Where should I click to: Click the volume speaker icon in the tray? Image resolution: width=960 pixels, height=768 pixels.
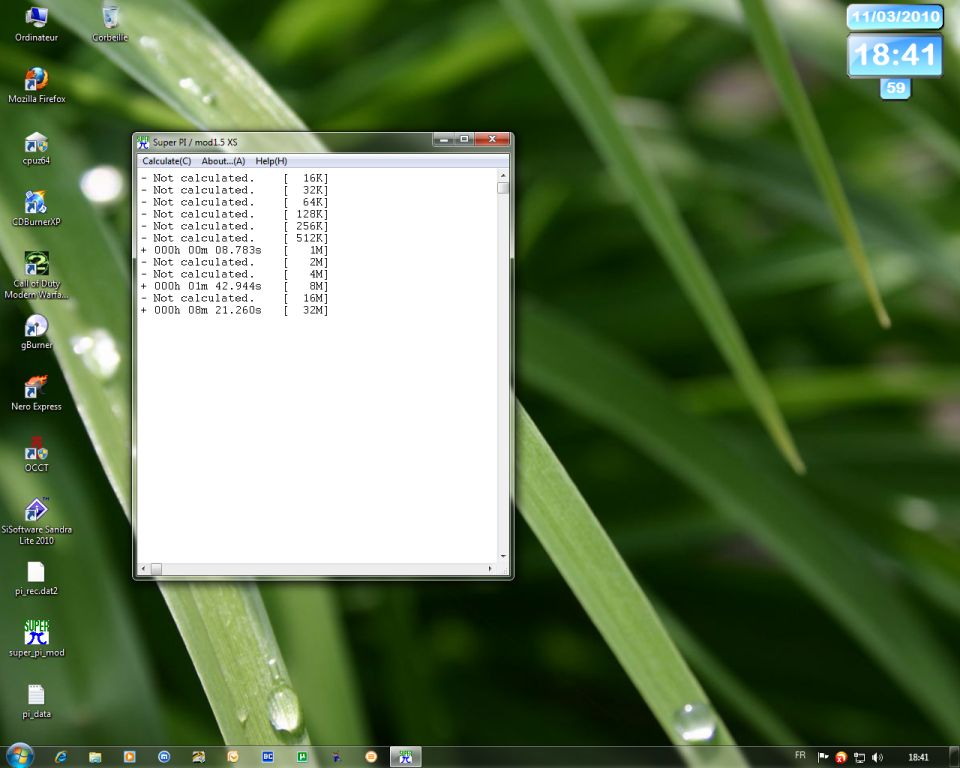pos(877,757)
